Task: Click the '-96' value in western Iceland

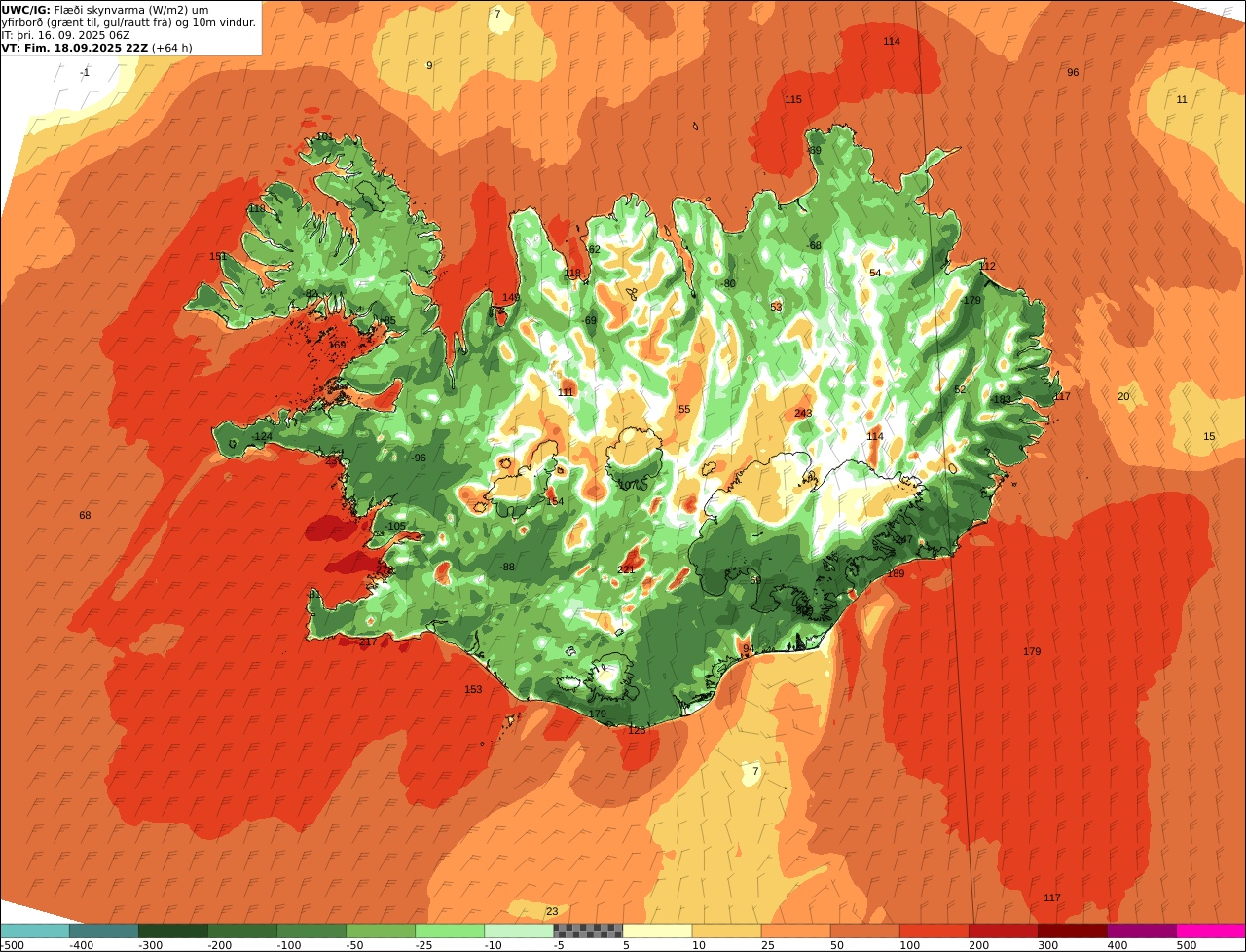Action: tap(418, 458)
